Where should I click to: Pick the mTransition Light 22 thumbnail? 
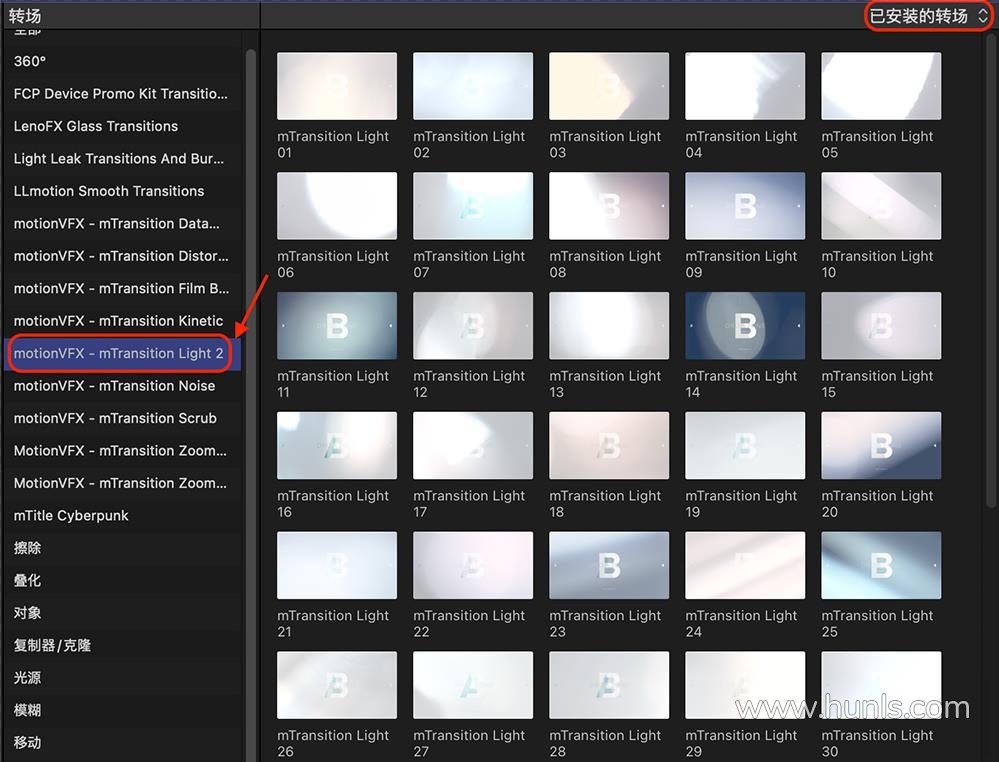pyautogui.click(x=473, y=565)
